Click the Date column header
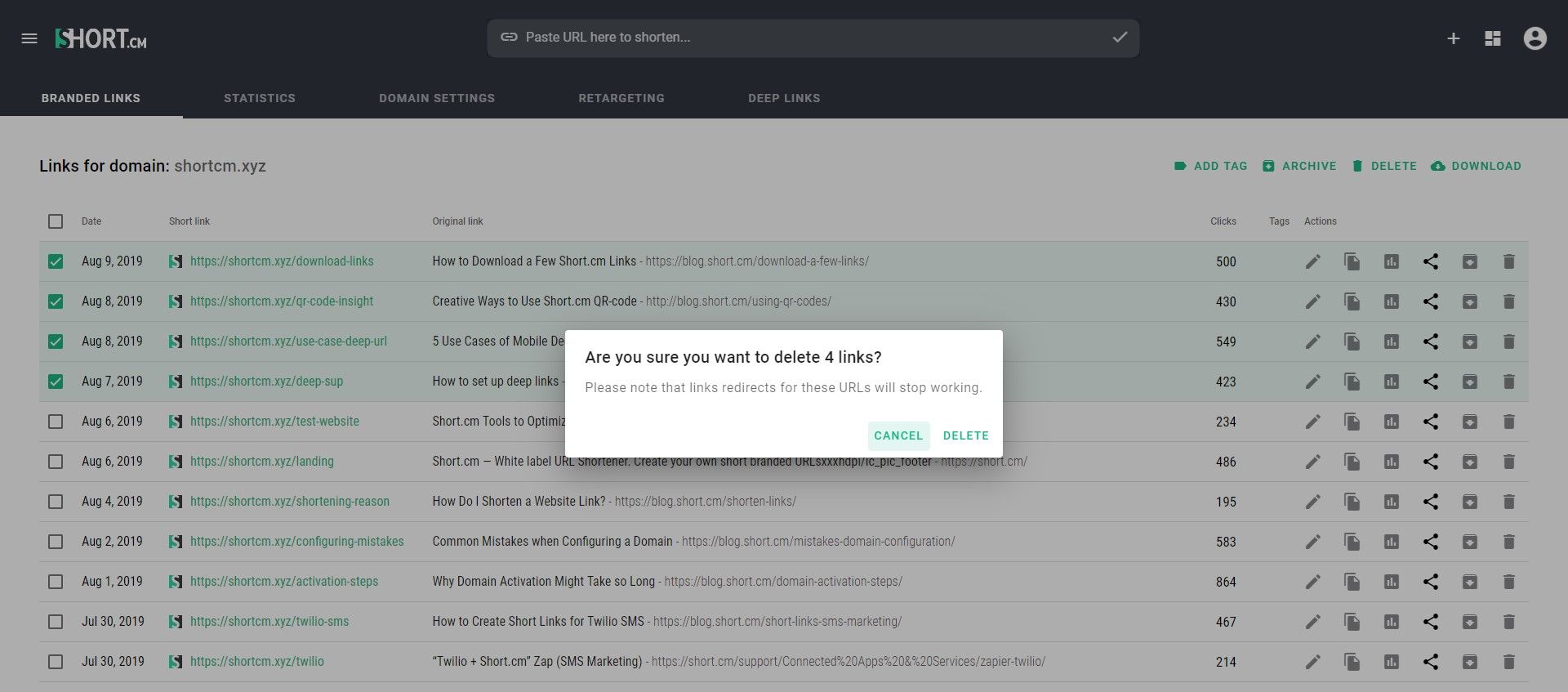This screenshot has width=1568, height=692. click(91, 221)
